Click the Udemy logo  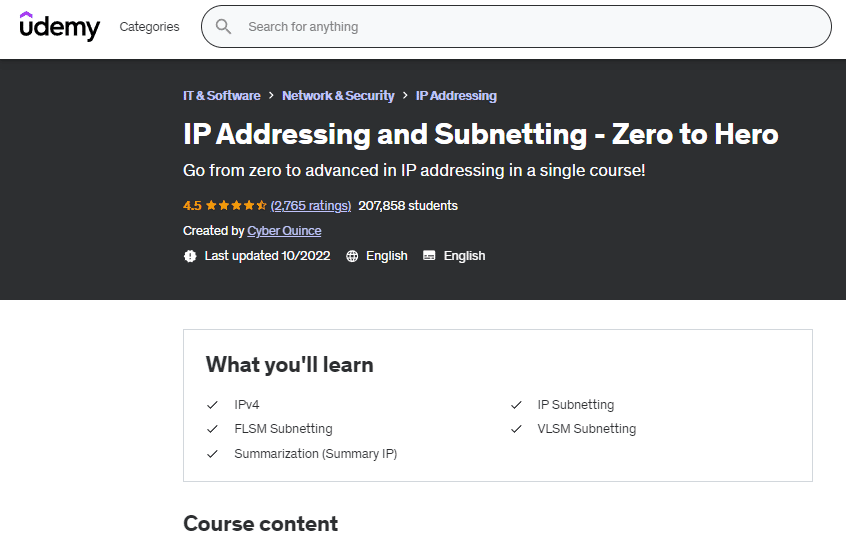coord(59,26)
